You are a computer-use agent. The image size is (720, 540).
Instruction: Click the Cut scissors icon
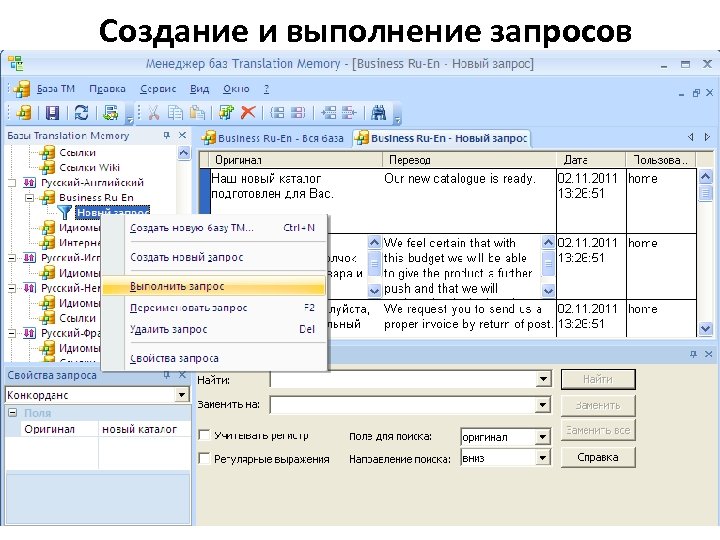tap(154, 112)
